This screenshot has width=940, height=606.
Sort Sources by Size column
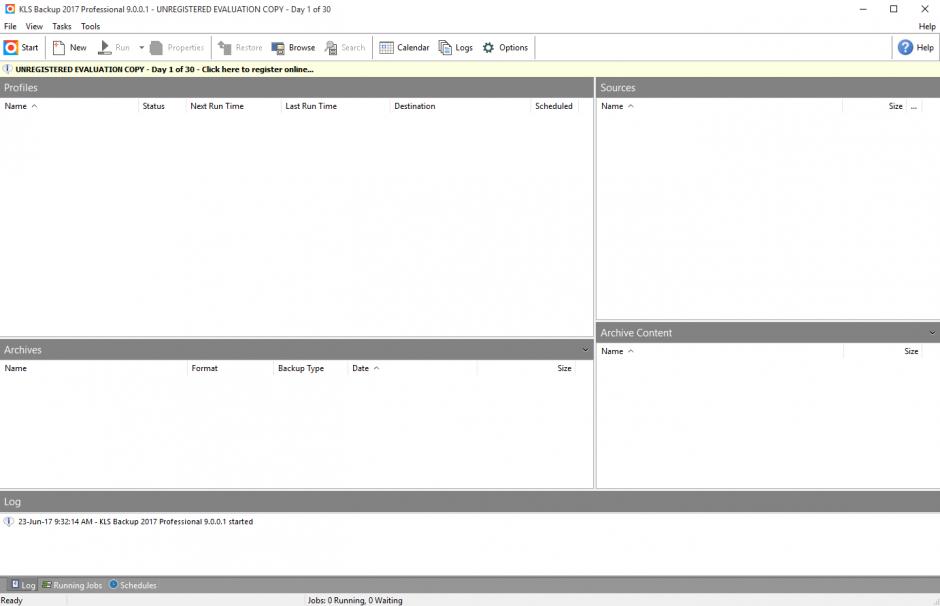pyautogui.click(x=875, y=106)
